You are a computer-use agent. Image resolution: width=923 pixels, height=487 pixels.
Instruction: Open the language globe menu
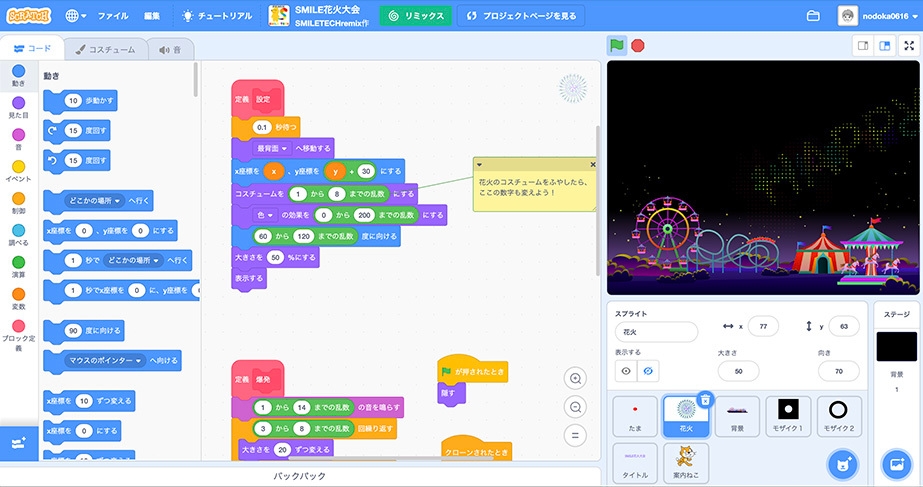tap(76, 16)
